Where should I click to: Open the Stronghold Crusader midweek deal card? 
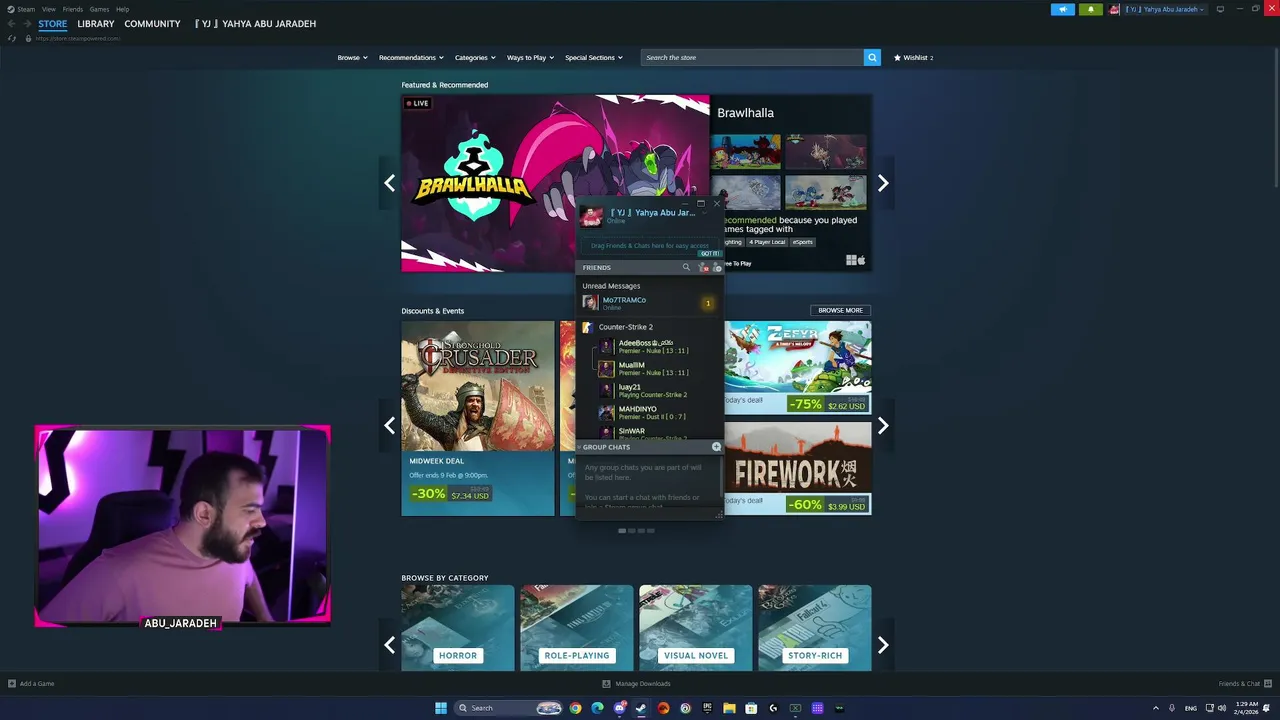coord(478,418)
